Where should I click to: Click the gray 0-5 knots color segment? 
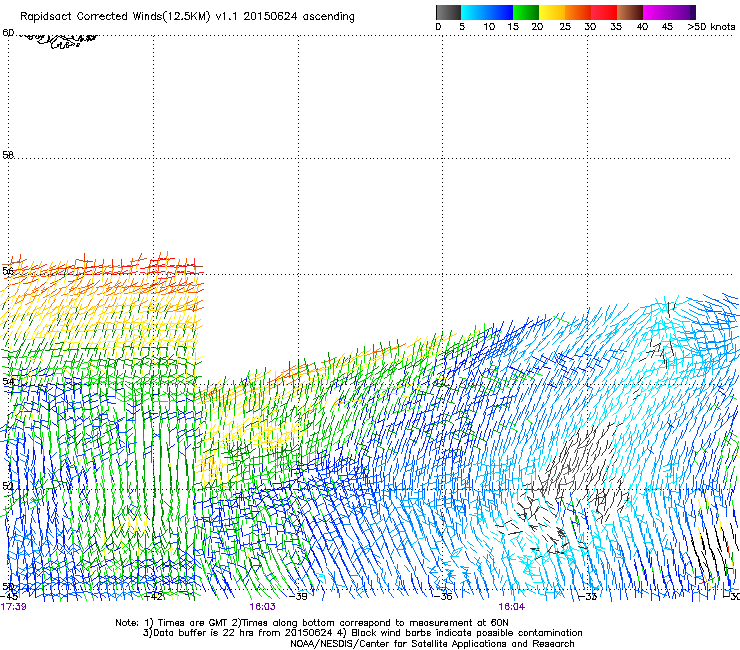pos(448,12)
